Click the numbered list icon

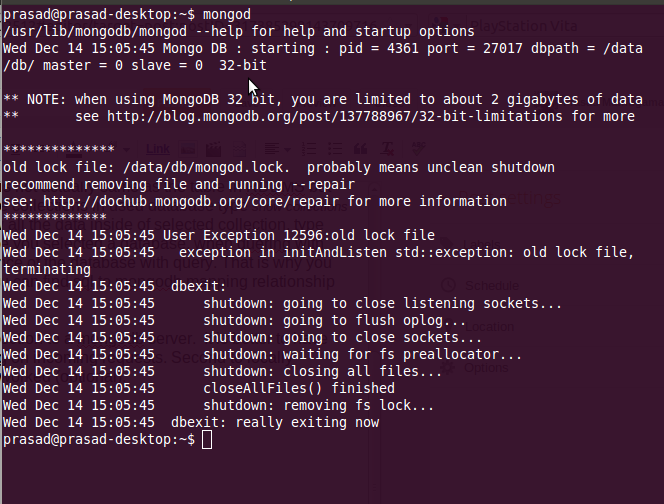coord(309,149)
